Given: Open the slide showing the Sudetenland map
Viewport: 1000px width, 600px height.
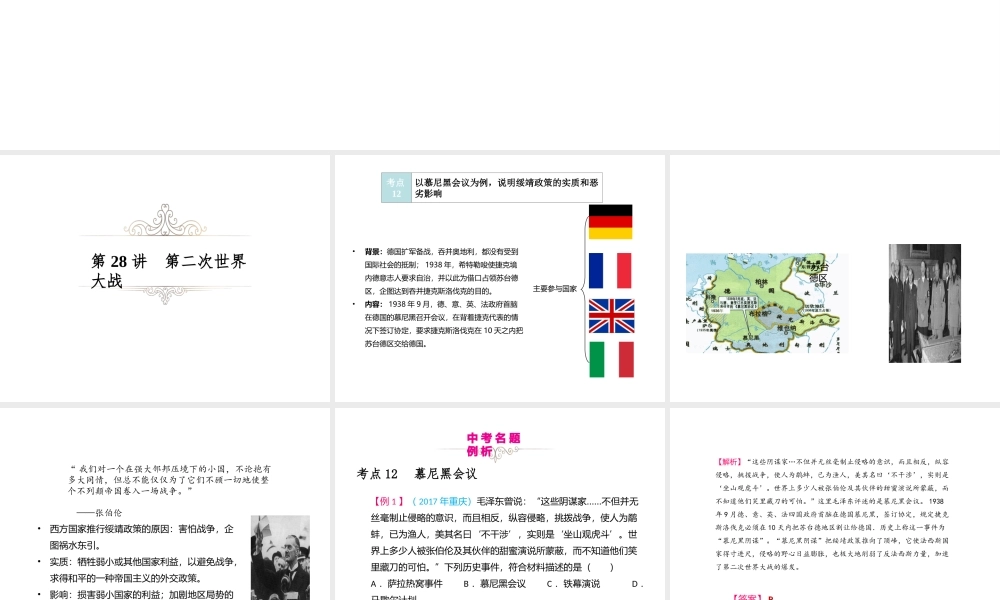Looking at the screenshot, I should coord(835,278).
